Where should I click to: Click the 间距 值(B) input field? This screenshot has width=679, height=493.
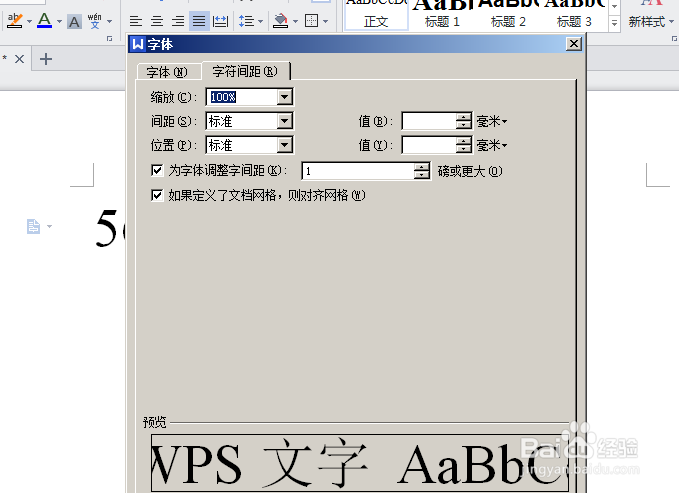tap(429, 121)
